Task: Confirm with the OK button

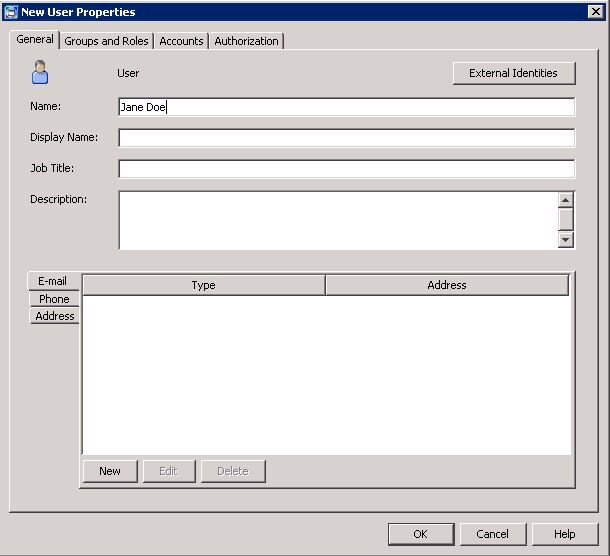Action: point(421,534)
